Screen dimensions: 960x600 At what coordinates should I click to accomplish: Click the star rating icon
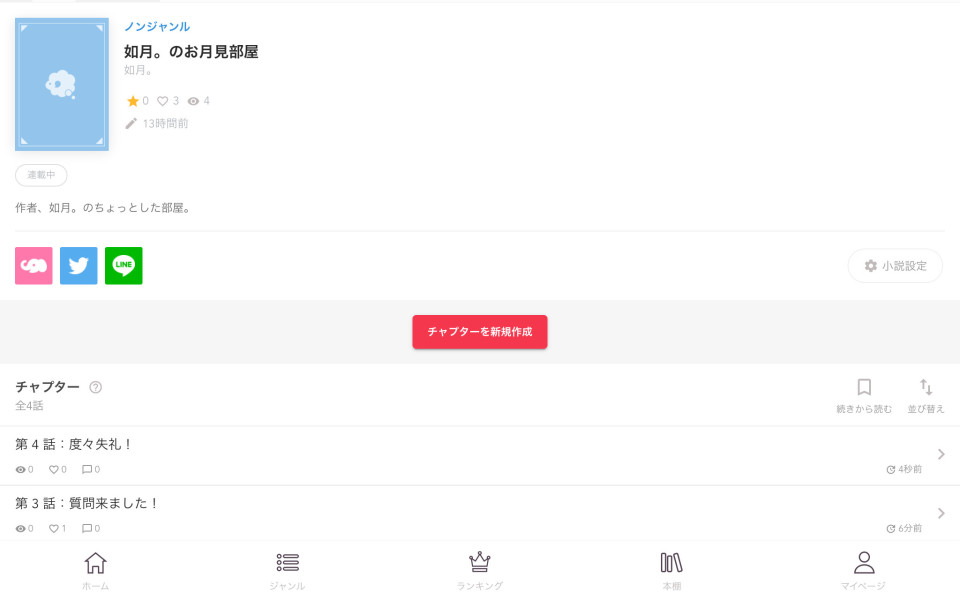(132, 101)
